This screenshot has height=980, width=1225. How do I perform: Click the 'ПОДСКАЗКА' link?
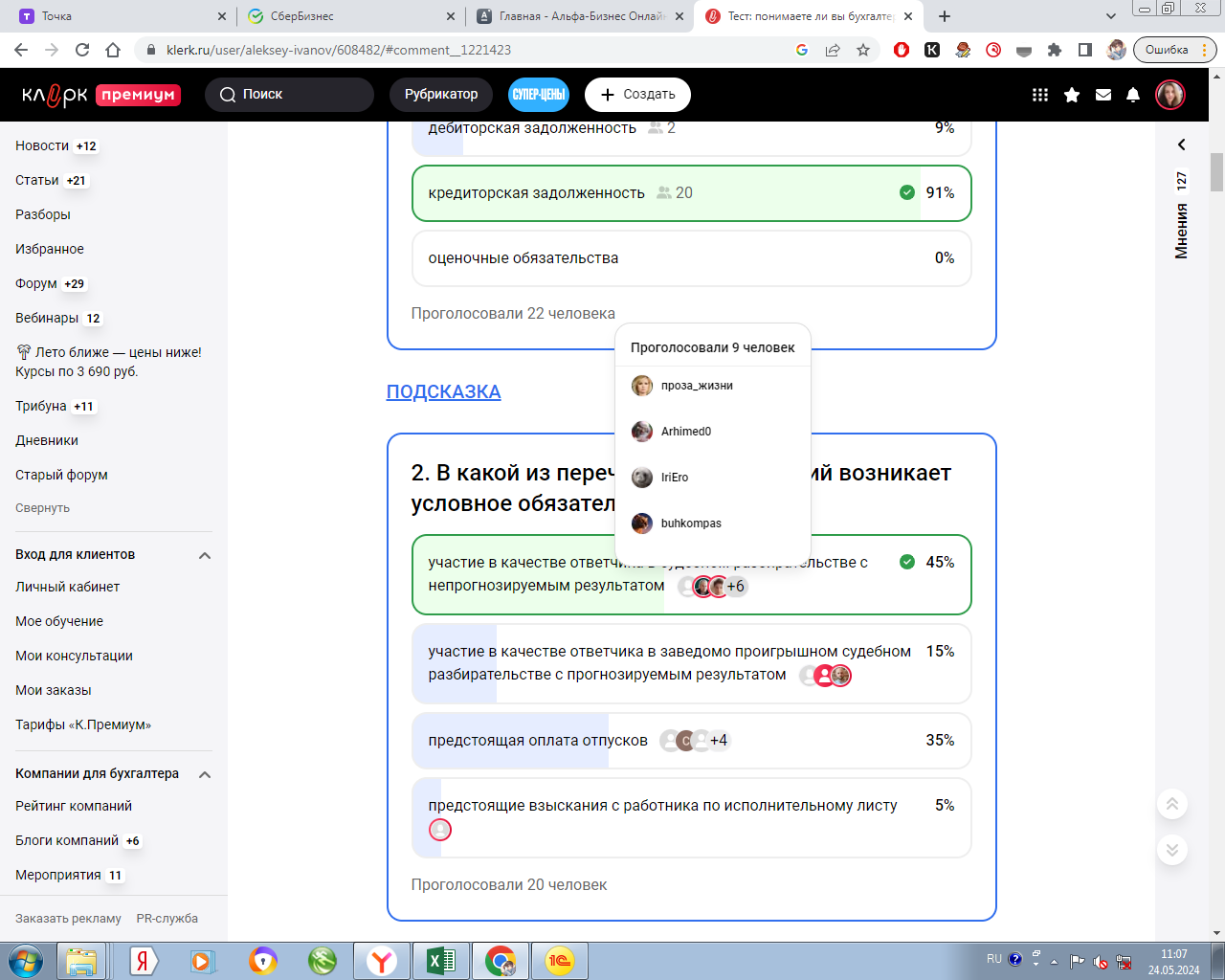click(443, 391)
